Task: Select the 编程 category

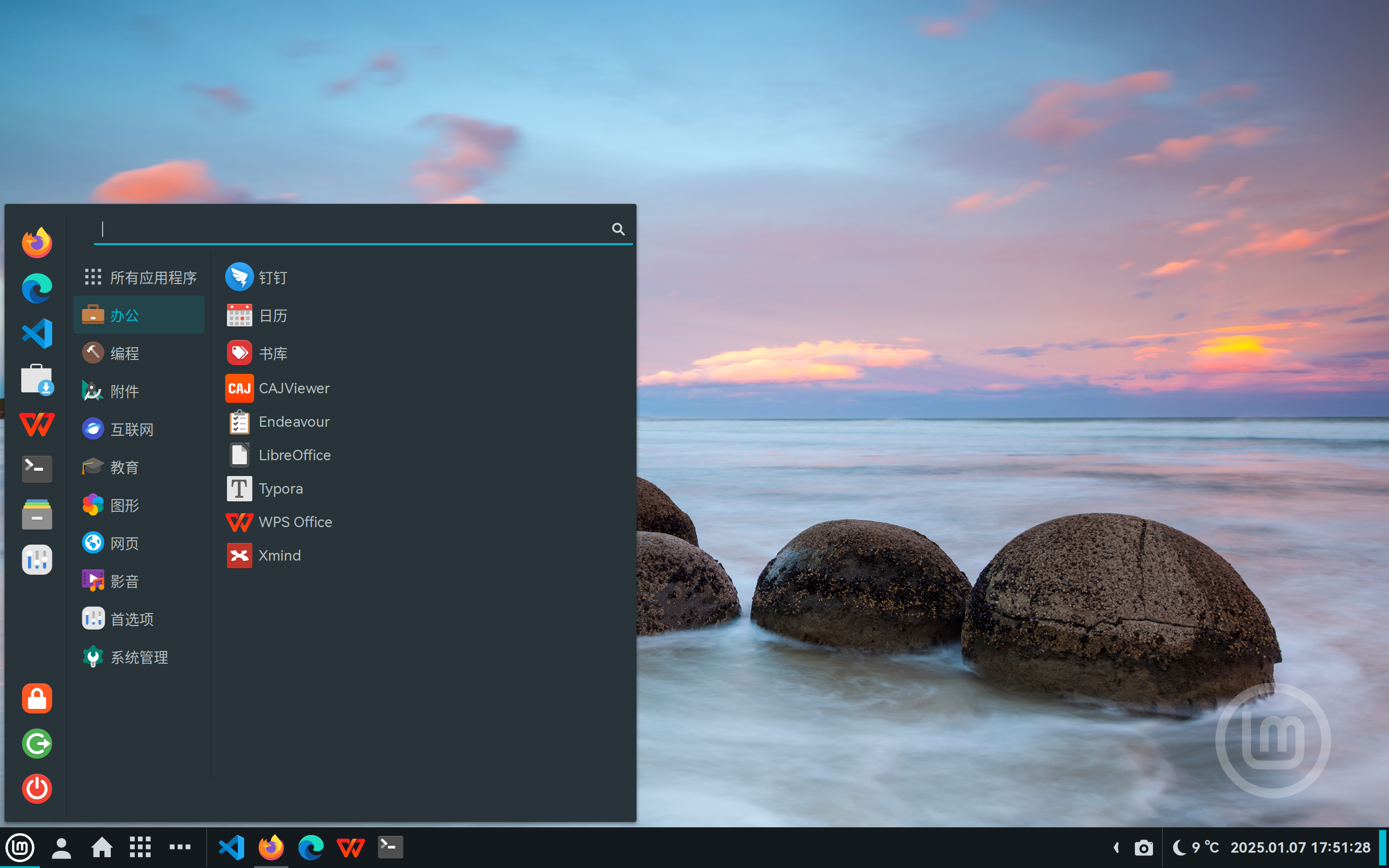Action: (138, 353)
